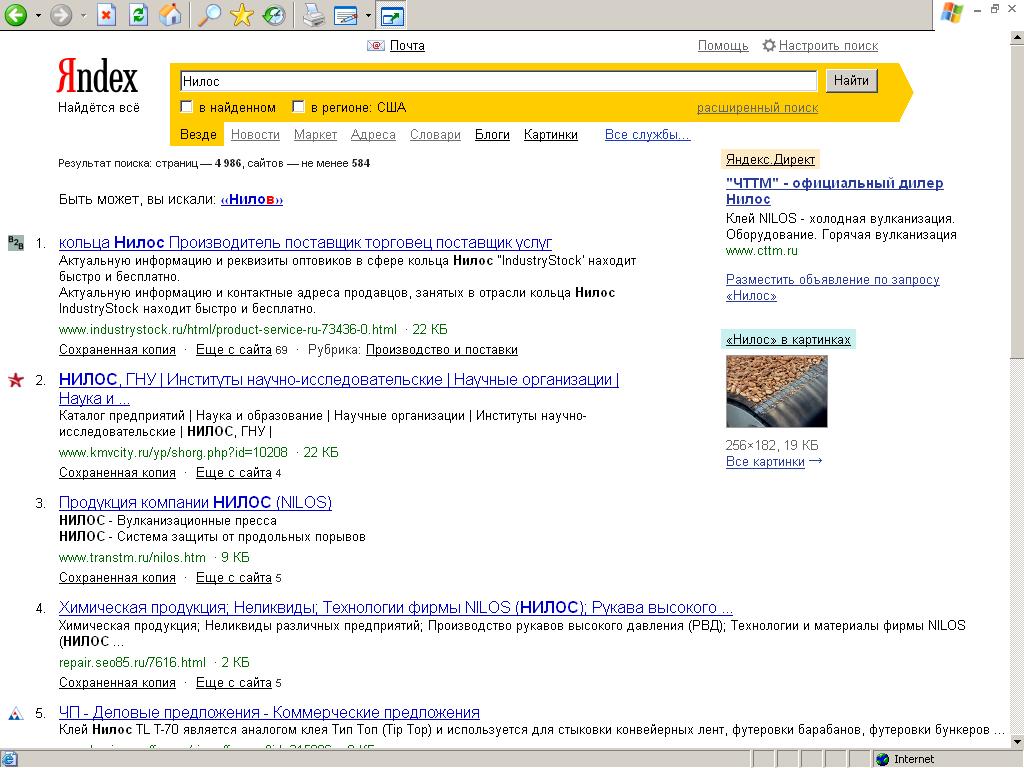This screenshot has width=1024, height=768.
Task: Click the triangle icon beside result 5
Action: click(x=16, y=713)
